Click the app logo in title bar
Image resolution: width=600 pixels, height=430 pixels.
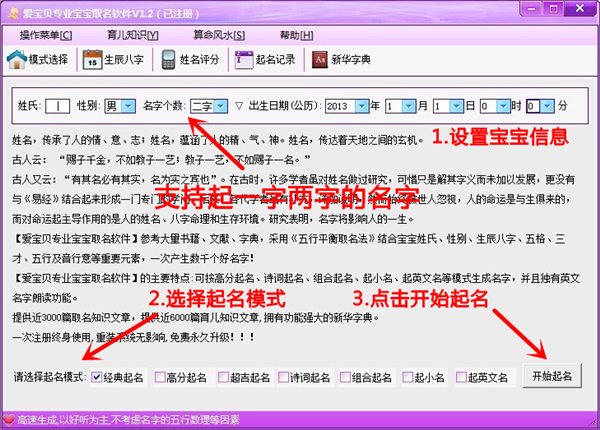[x=14, y=13]
